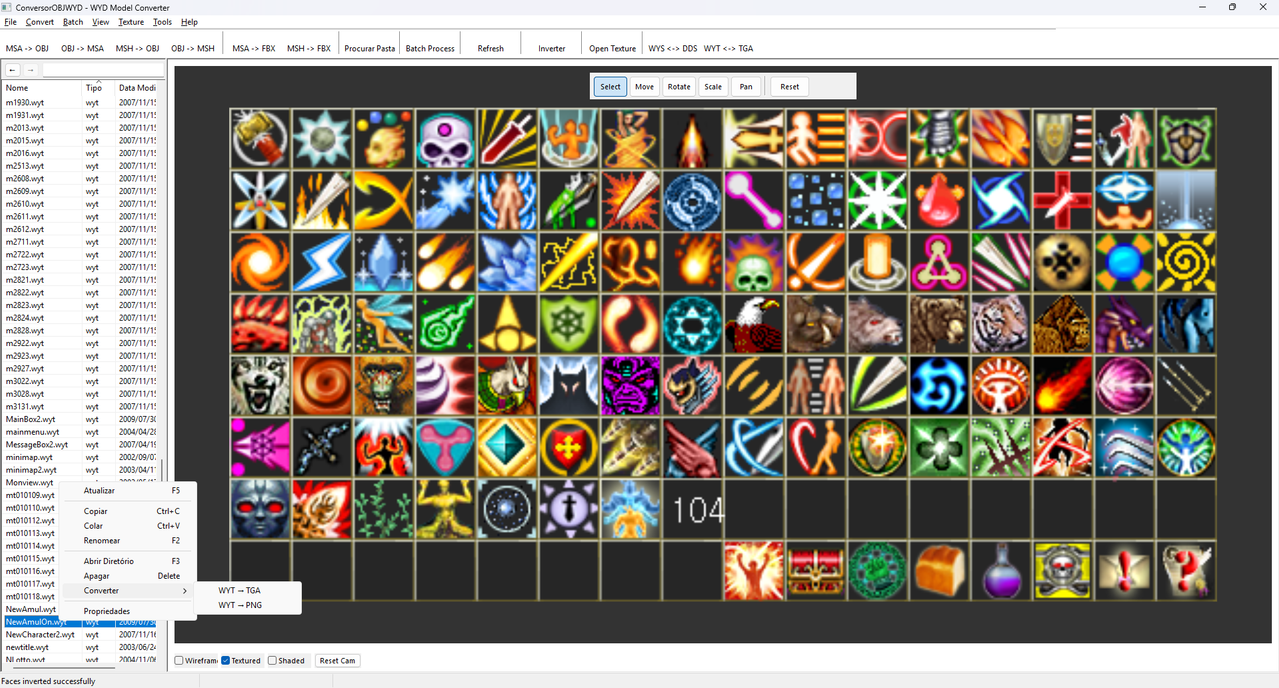Image resolution: width=1279 pixels, height=688 pixels.
Task: Click the MSA -> FBX toolbar button
Action: tap(254, 48)
